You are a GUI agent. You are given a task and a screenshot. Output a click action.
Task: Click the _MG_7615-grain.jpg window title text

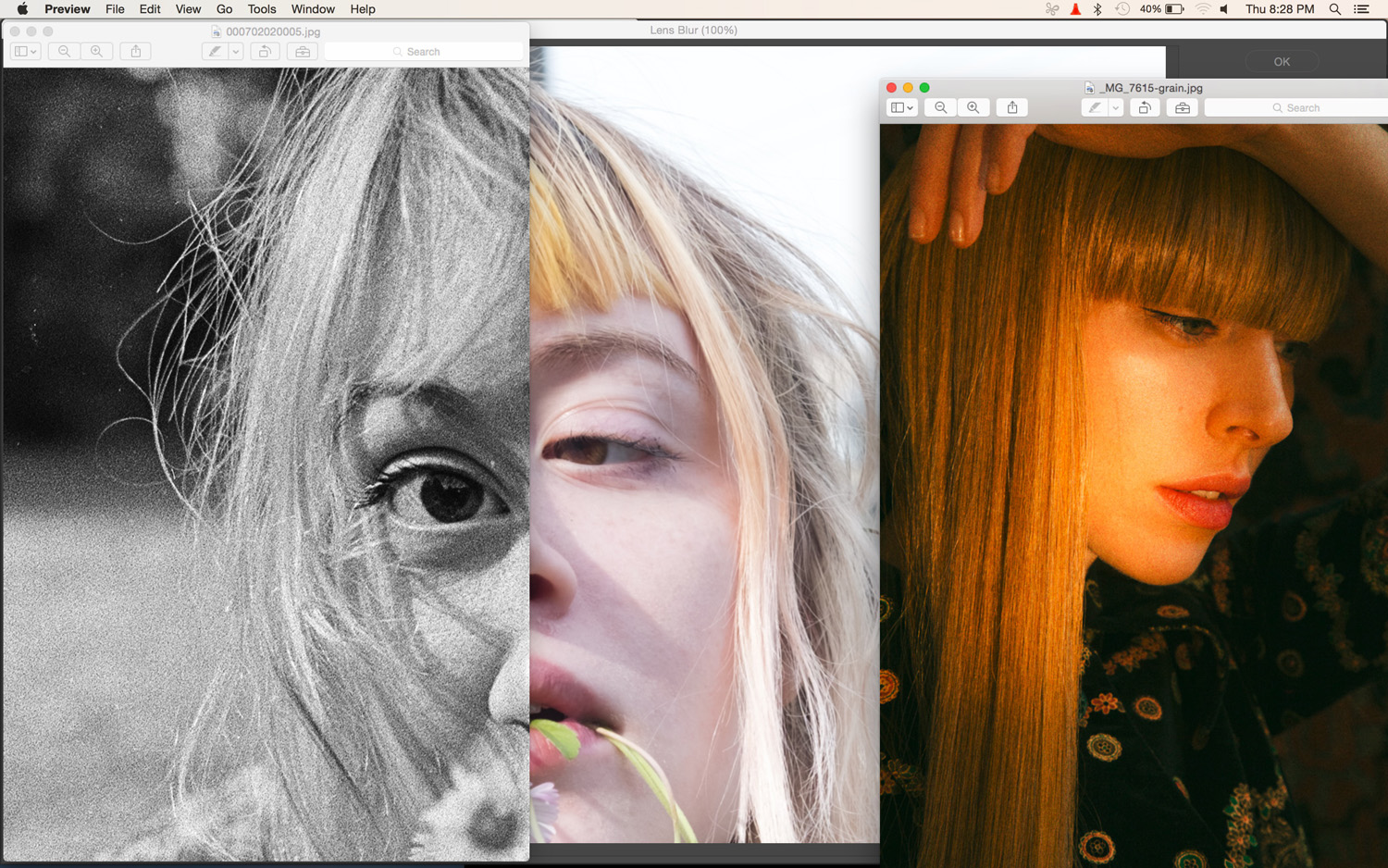click(x=1151, y=88)
